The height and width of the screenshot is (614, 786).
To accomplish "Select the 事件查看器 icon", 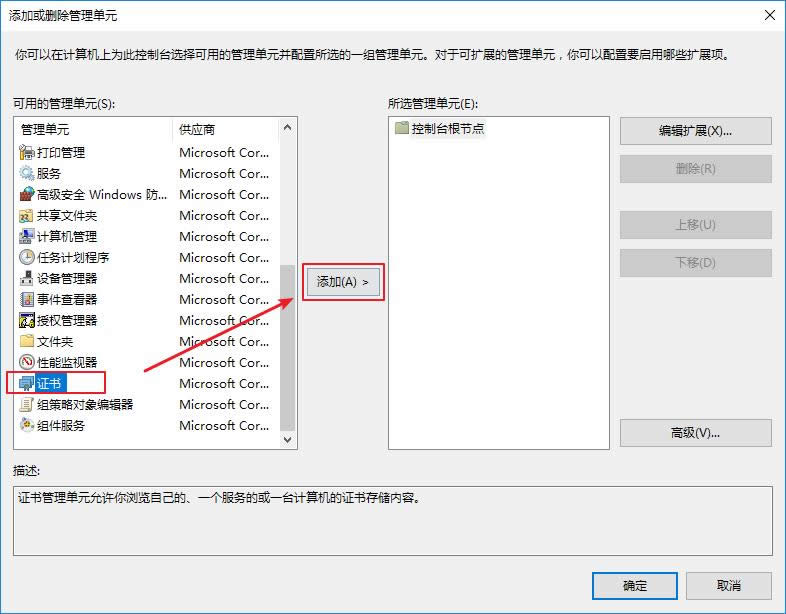I will tap(27, 300).
